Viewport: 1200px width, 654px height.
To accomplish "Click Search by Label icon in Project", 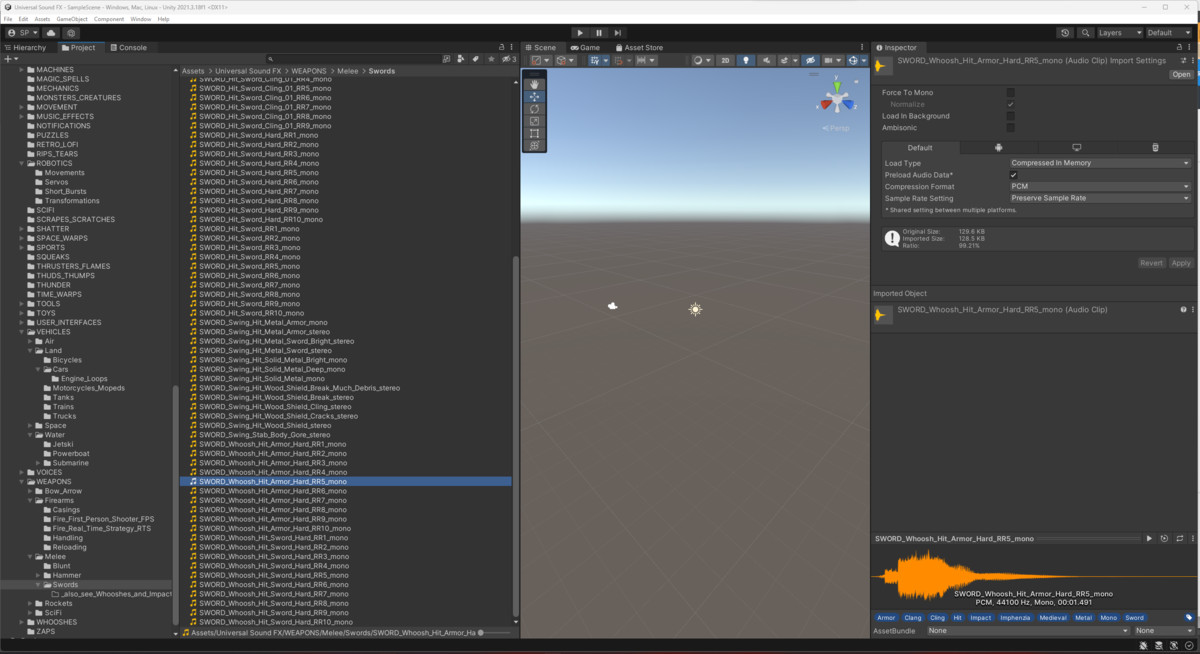I will click(x=475, y=59).
